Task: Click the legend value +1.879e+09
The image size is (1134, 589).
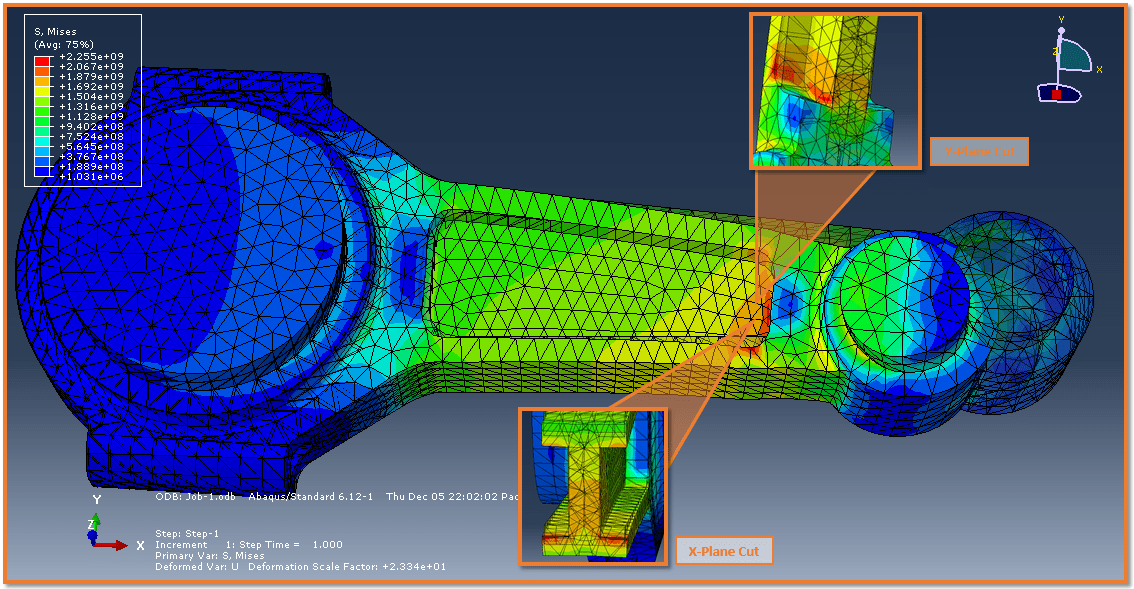Action: pyautogui.click(x=91, y=77)
